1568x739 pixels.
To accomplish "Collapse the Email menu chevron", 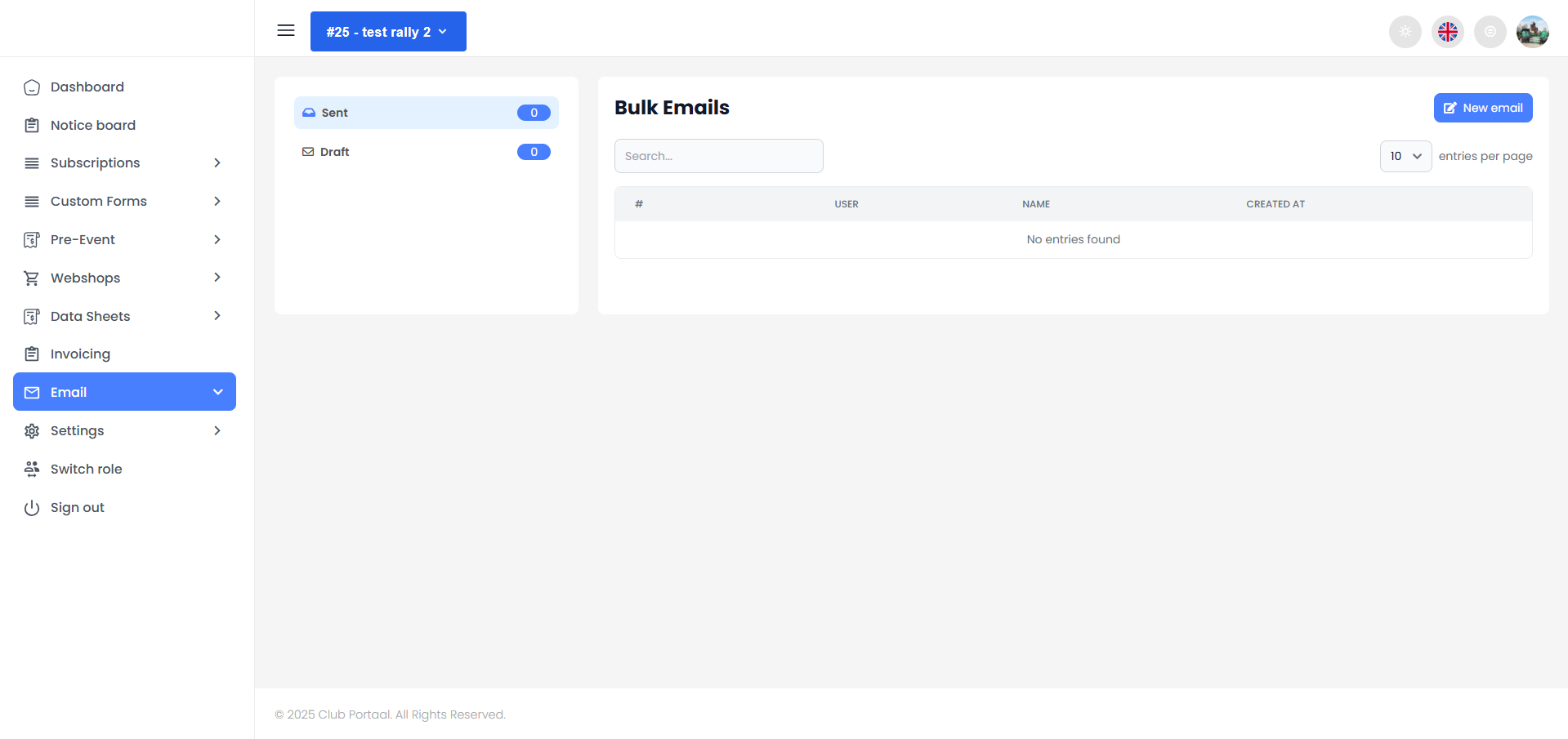I will point(218,392).
